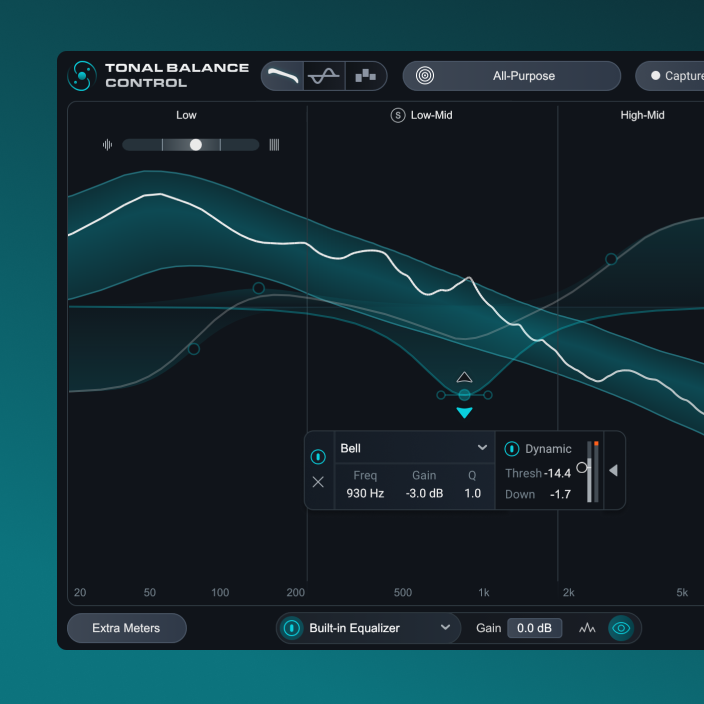Viewport: 704px width, 704px height.
Task: Click the Extra Meters button
Action: tap(127, 628)
